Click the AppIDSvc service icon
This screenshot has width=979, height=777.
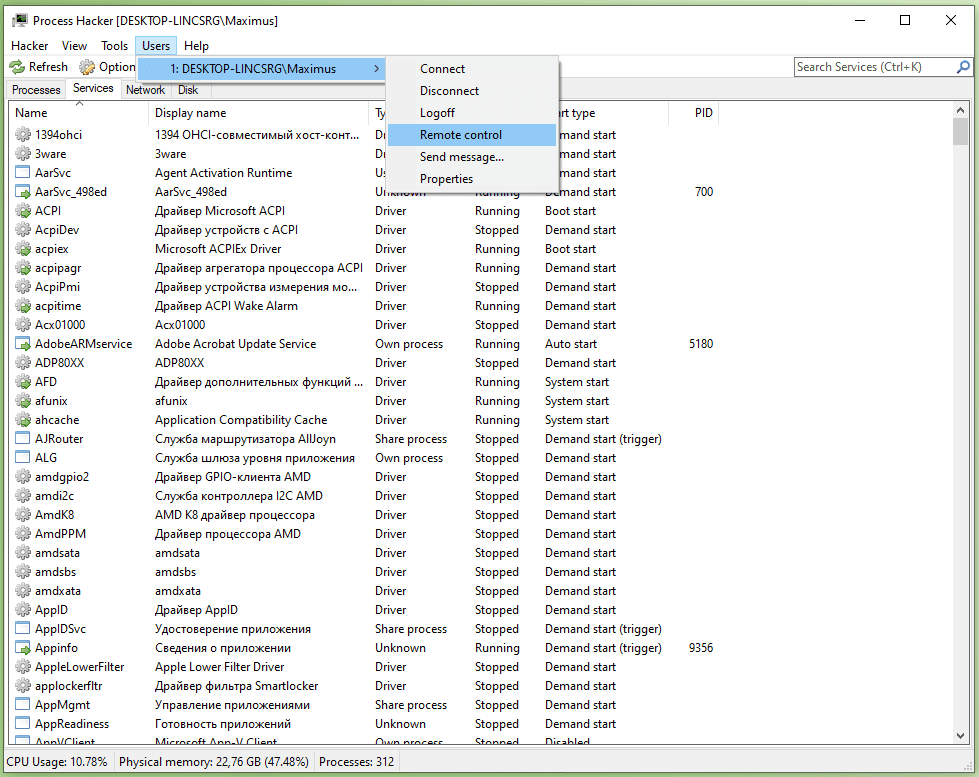pyautogui.click(x=22, y=629)
